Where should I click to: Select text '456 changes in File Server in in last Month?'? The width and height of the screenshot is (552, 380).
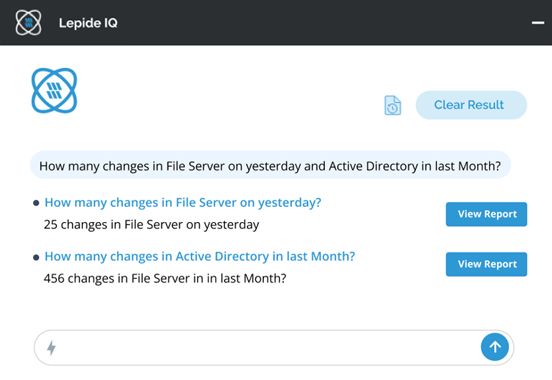(165, 279)
